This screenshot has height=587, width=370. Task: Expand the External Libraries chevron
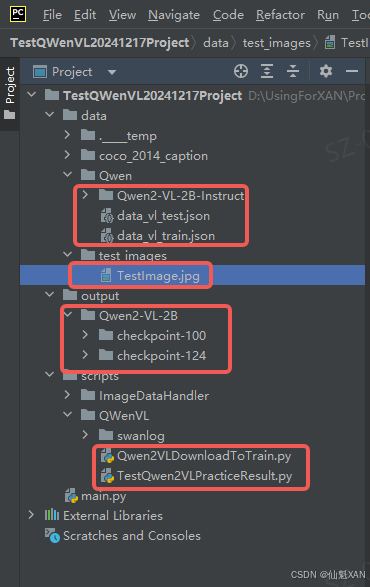click(x=31, y=515)
